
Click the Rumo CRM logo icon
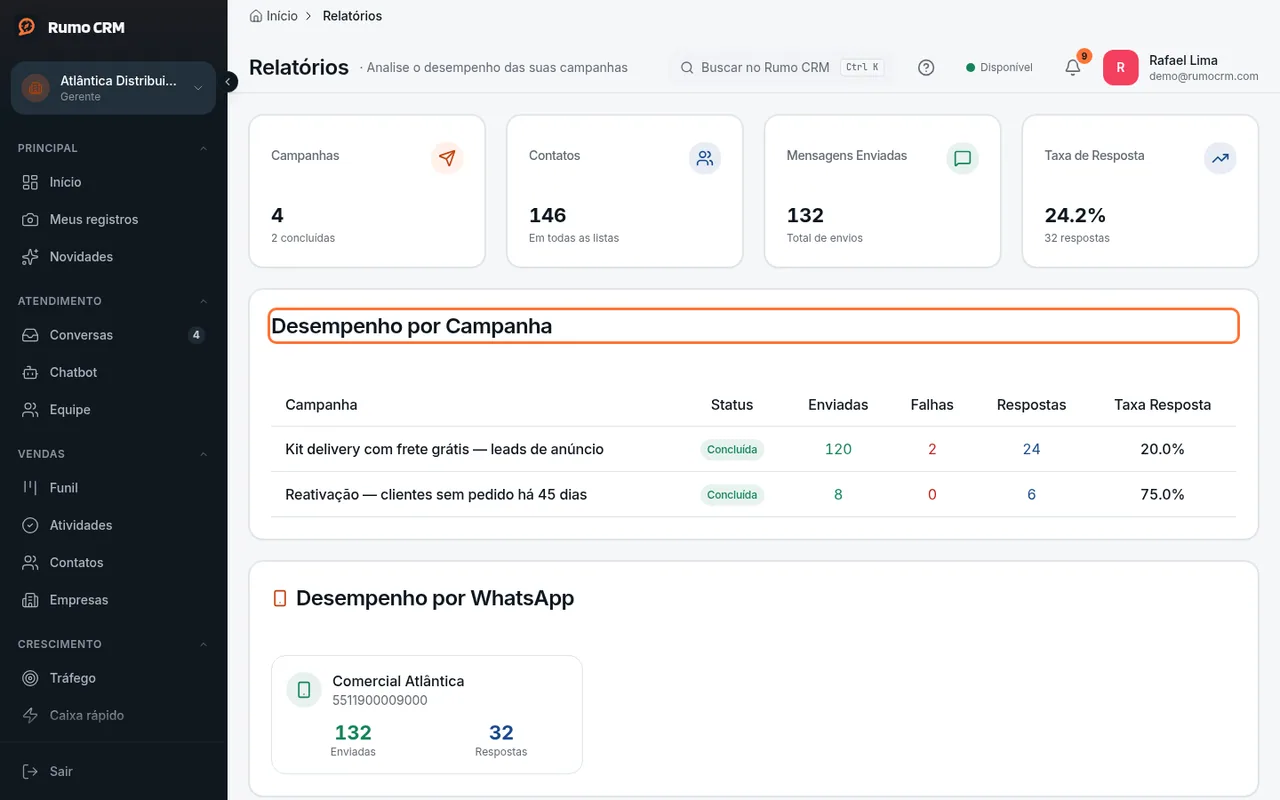click(x=27, y=27)
